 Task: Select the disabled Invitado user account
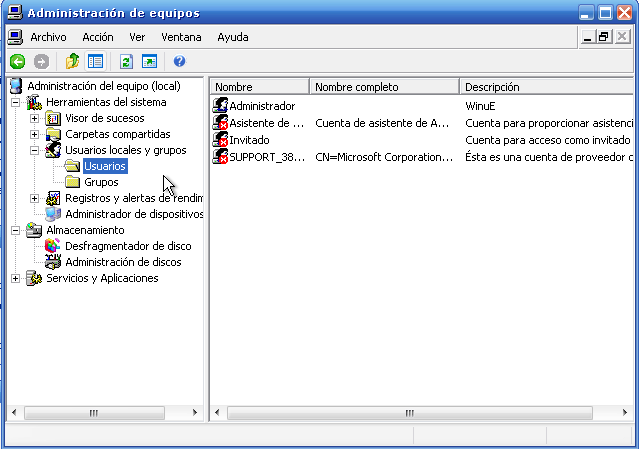(249, 140)
